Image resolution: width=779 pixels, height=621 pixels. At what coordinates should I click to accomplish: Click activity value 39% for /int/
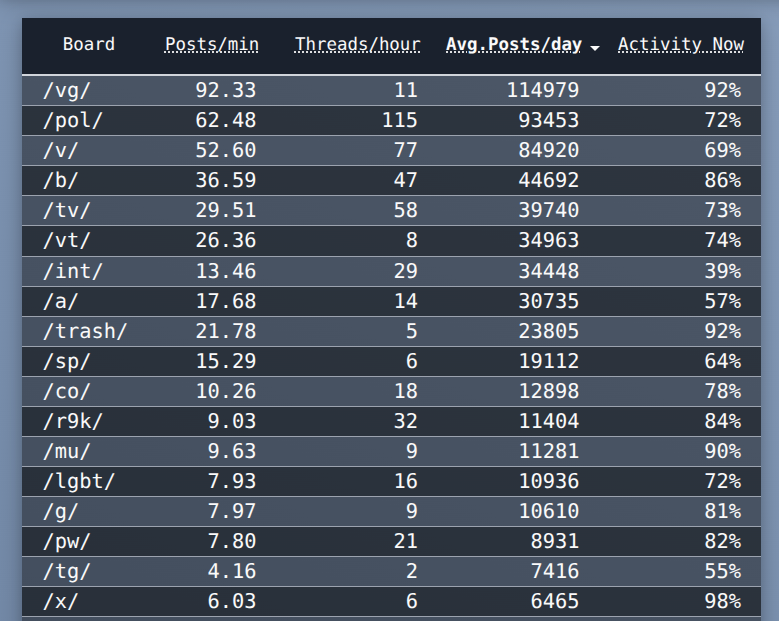pos(723,271)
